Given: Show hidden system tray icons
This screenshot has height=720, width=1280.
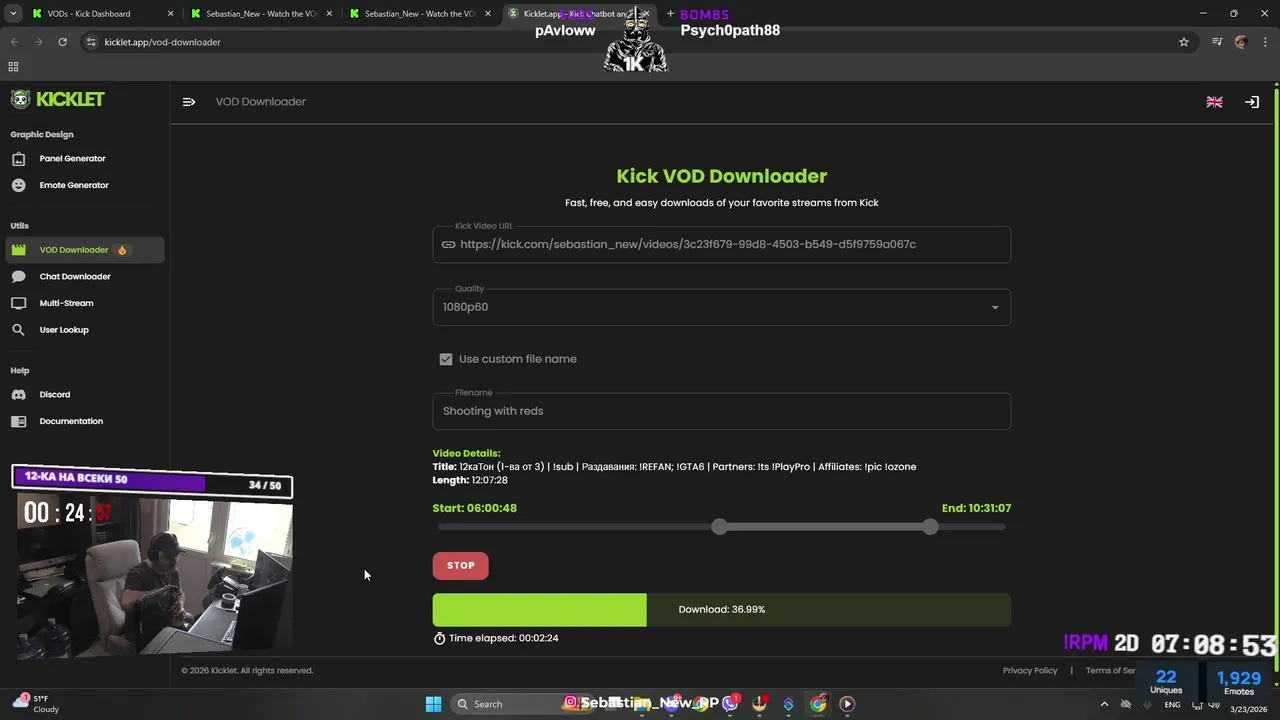Looking at the screenshot, I should click(1104, 704).
